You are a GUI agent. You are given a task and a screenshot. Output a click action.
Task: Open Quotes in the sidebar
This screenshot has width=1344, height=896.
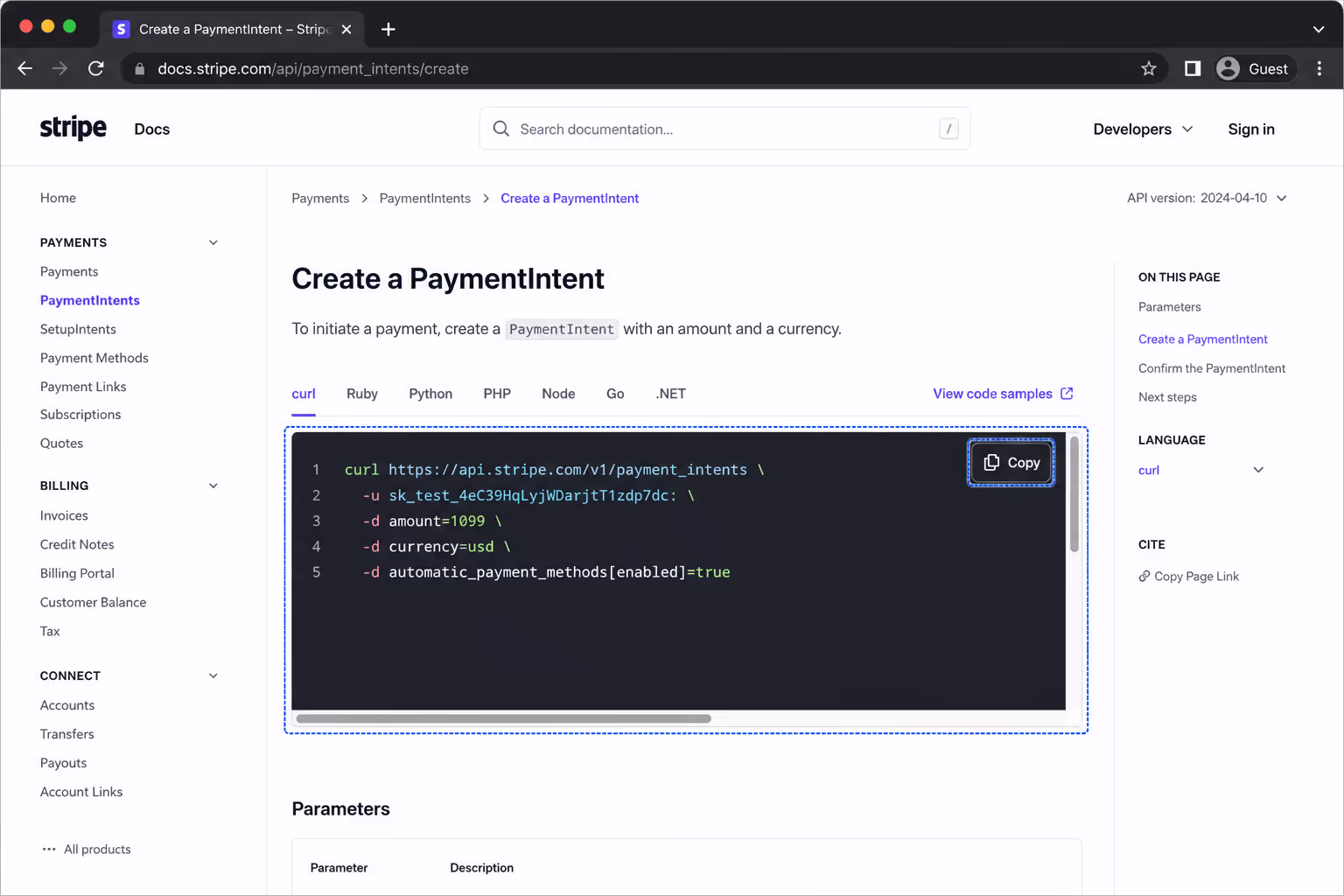61,444
